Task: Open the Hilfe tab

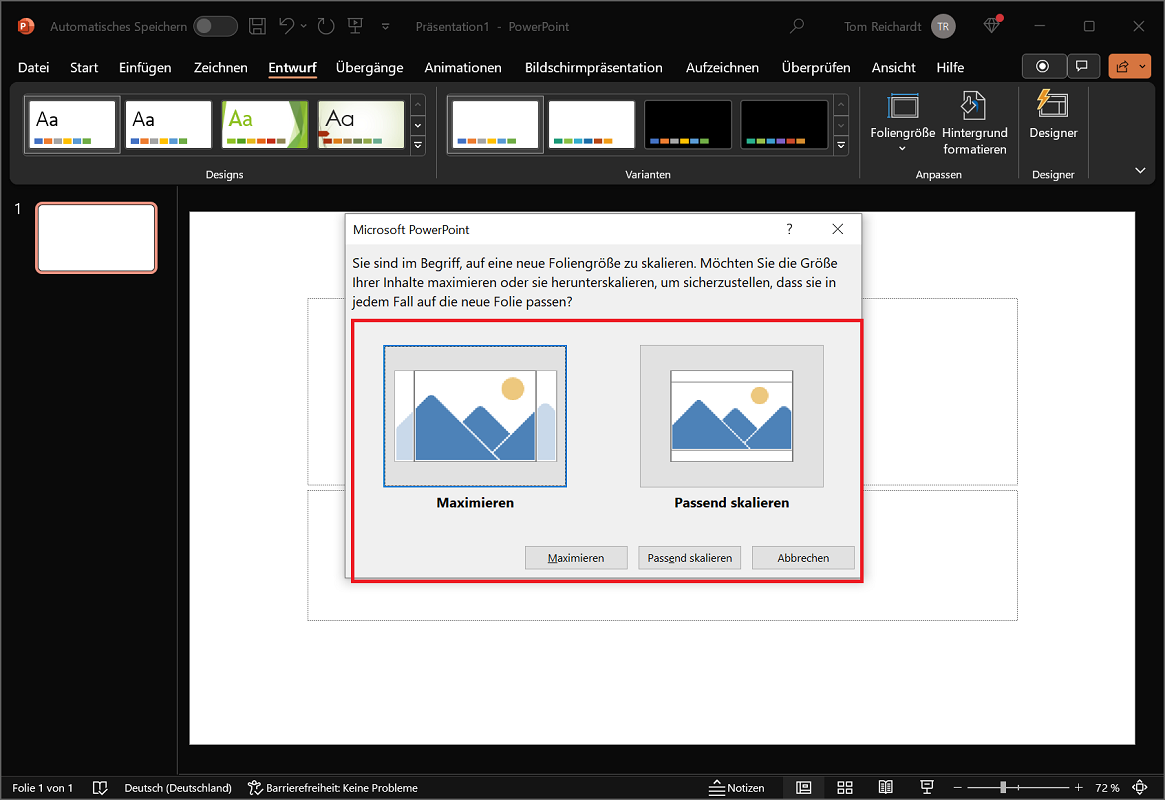Action: pyautogui.click(x=950, y=68)
